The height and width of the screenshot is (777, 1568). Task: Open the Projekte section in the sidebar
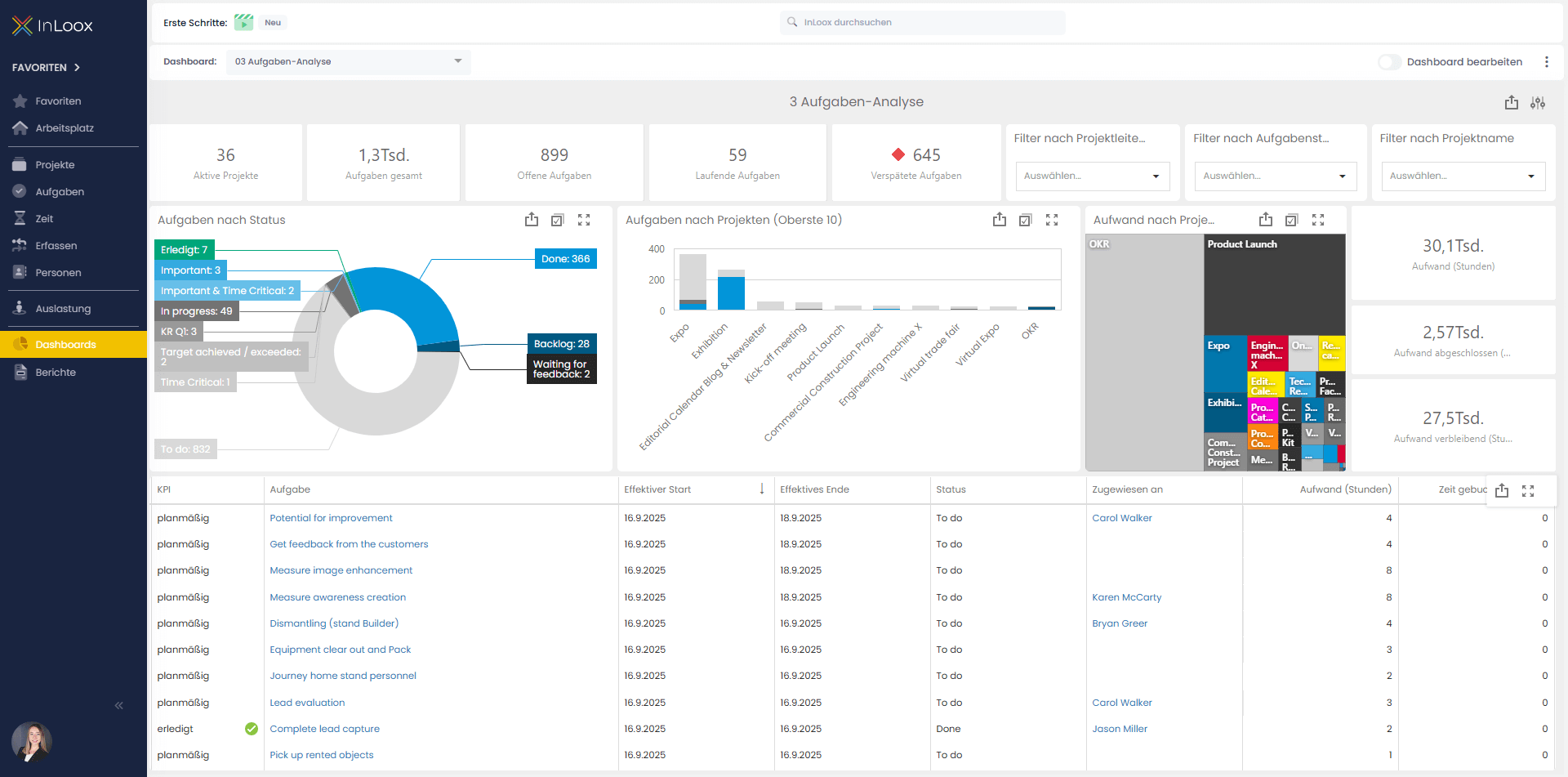click(x=55, y=164)
